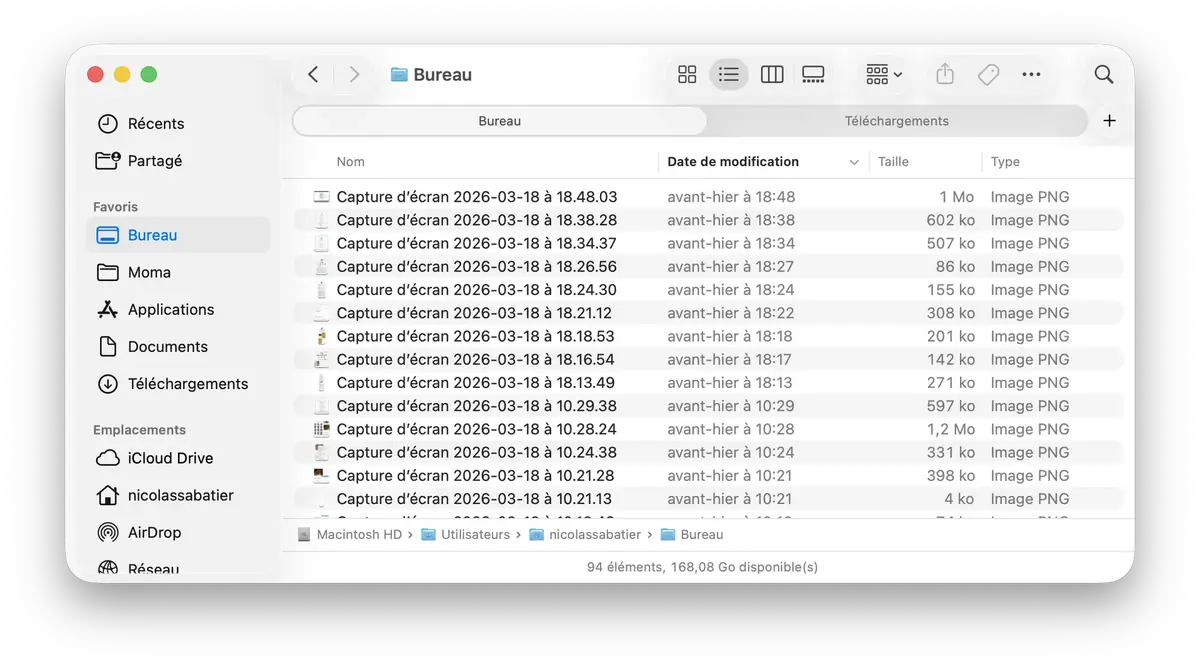Image resolution: width=1200 pixels, height=669 pixels.
Task: Open the Share menu icon
Action: pos(944,74)
